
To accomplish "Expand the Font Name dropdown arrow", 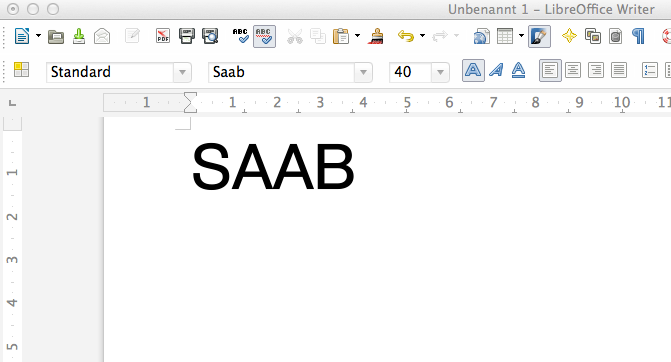I will pyautogui.click(x=363, y=72).
